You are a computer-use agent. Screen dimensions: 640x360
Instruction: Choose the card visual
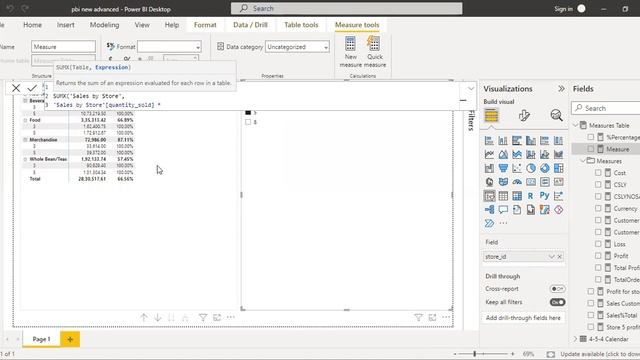pyautogui.click(x=531, y=182)
